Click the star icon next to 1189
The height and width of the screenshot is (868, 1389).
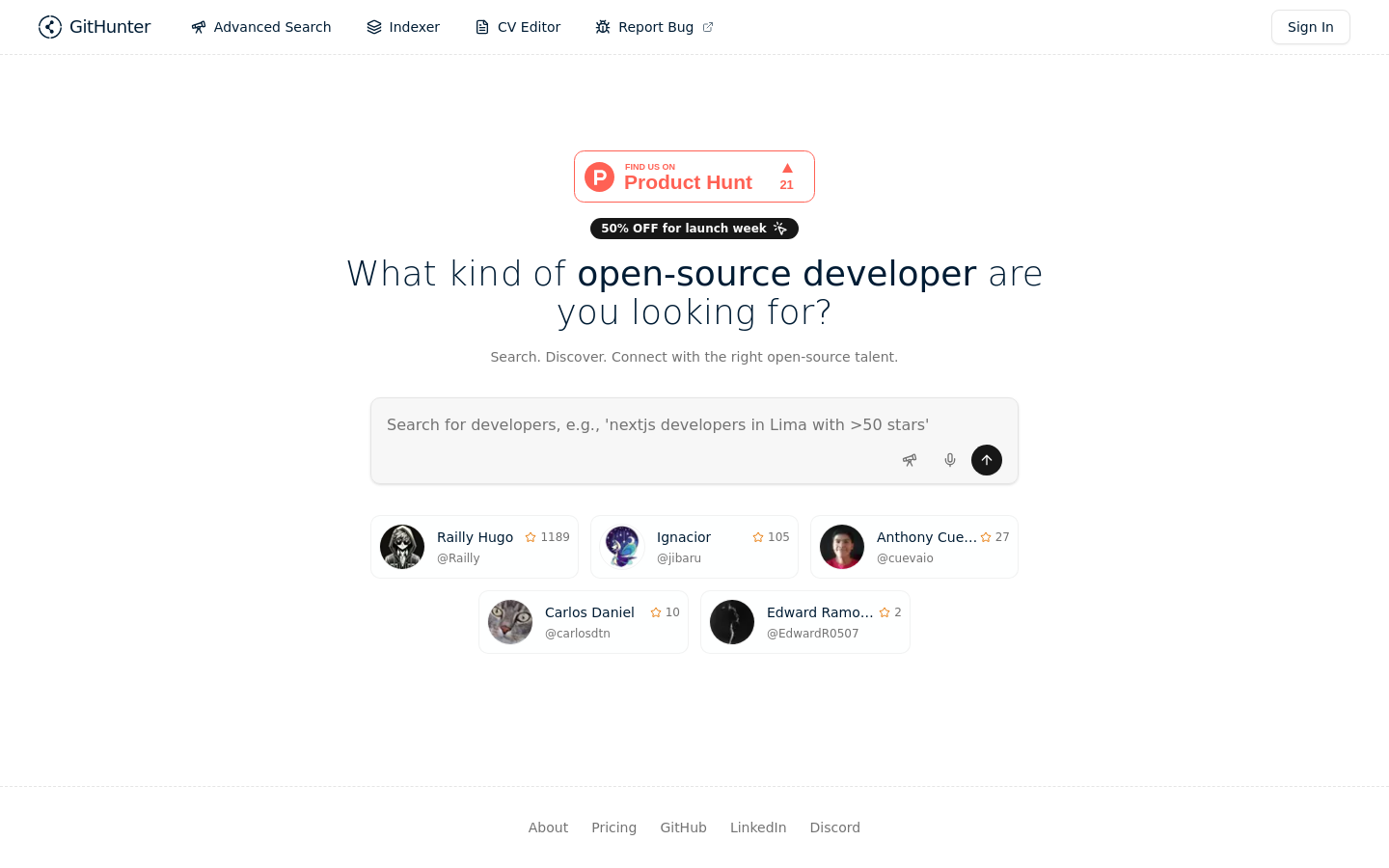531,537
